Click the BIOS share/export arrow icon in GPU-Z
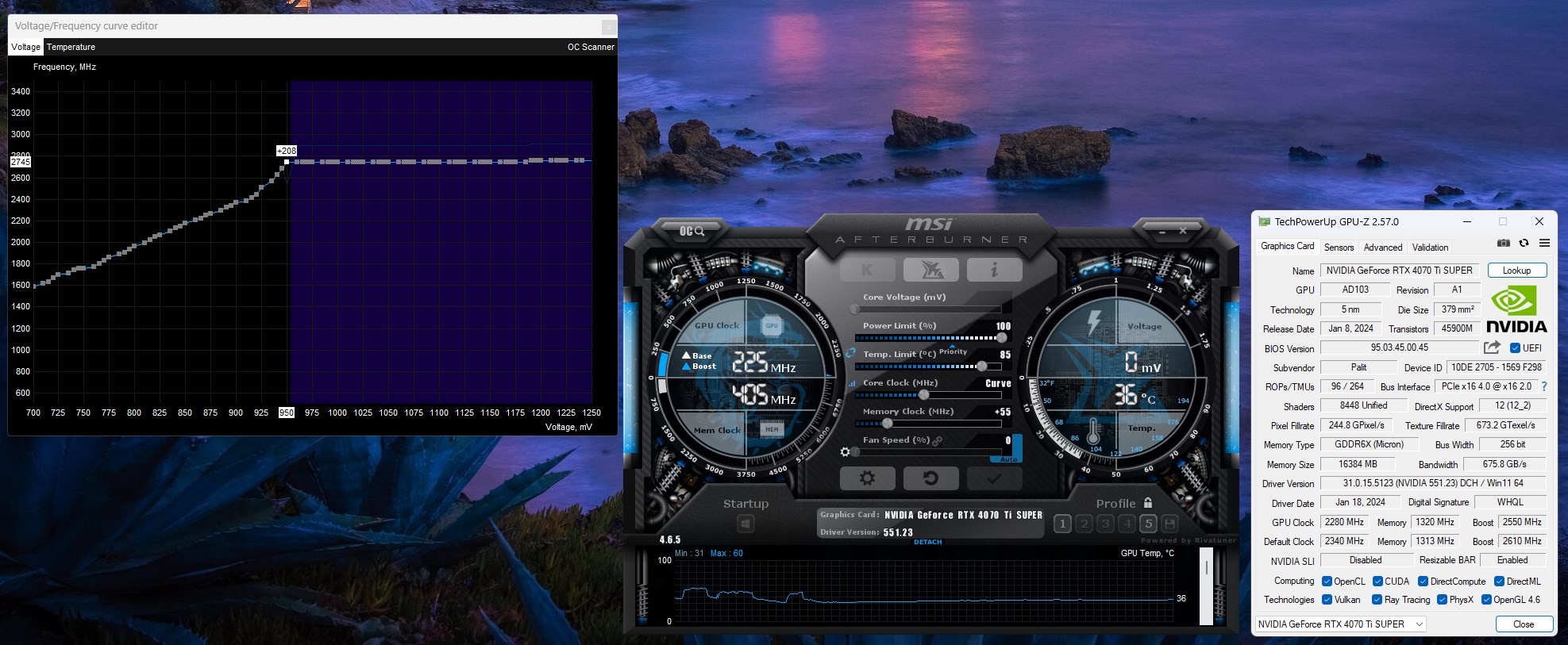1568x645 pixels. tap(1492, 347)
